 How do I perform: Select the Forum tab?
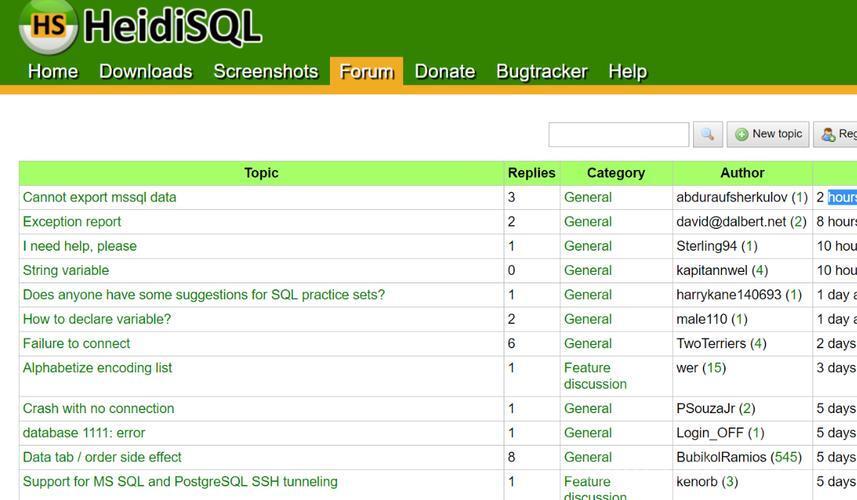tap(366, 72)
